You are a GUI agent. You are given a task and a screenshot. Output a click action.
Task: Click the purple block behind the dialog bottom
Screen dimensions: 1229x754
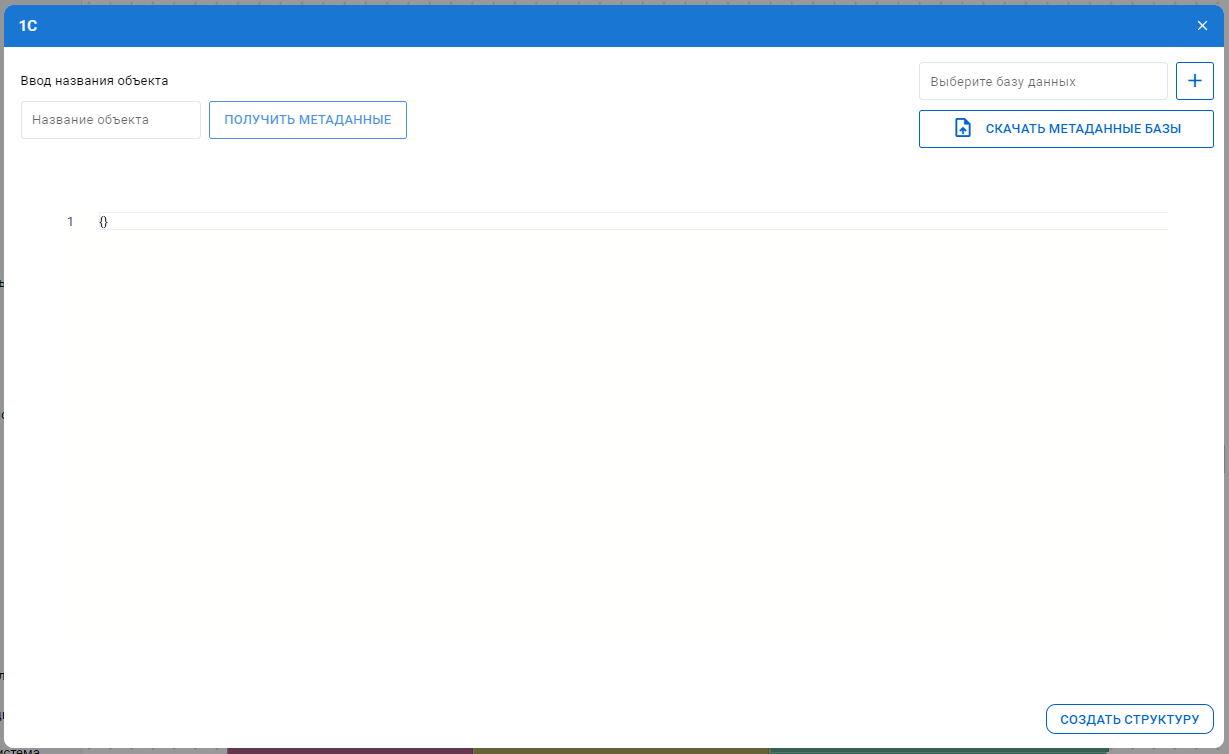[350, 750]
